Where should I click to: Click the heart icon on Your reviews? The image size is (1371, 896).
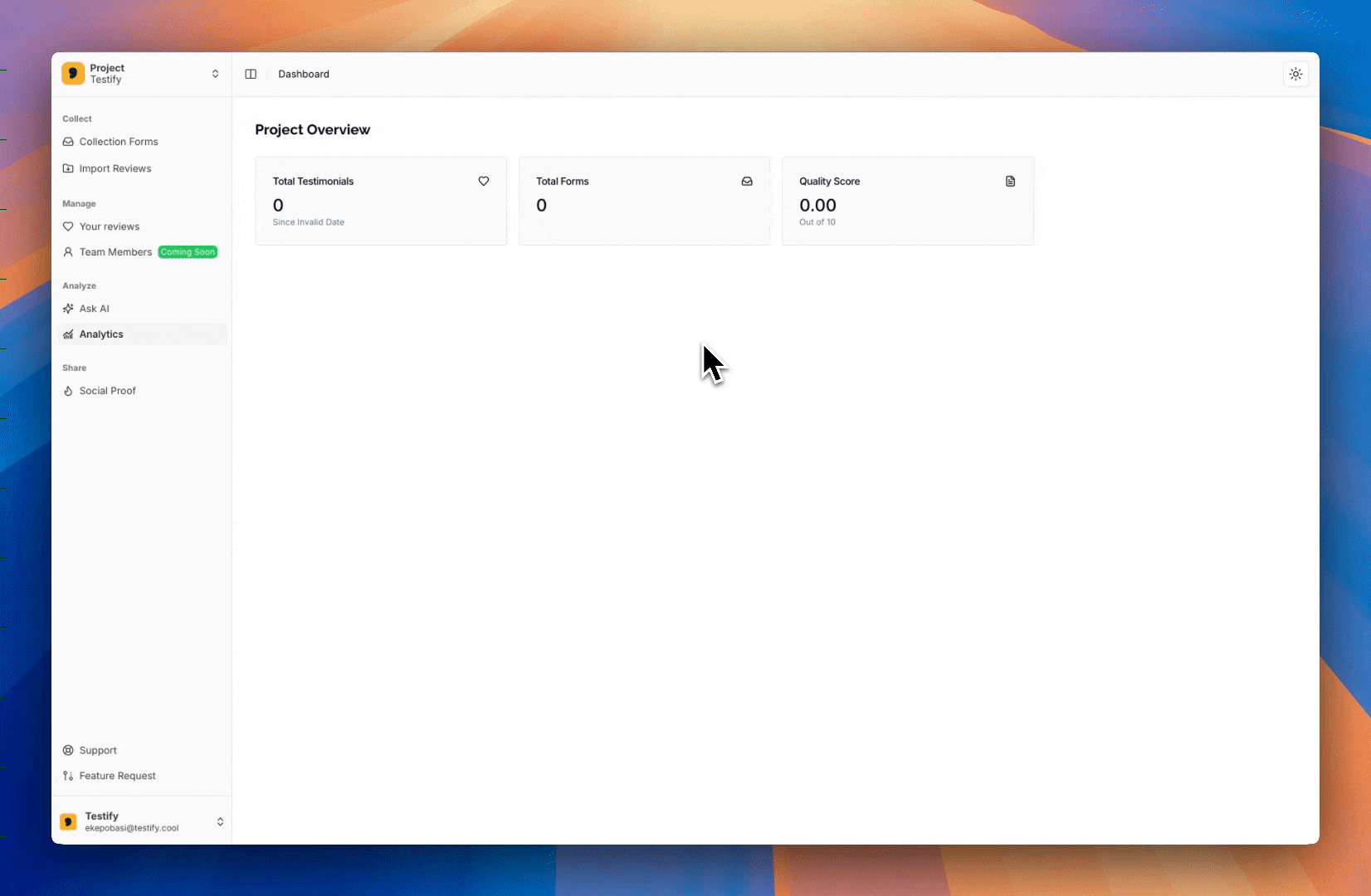coord(69,226)
